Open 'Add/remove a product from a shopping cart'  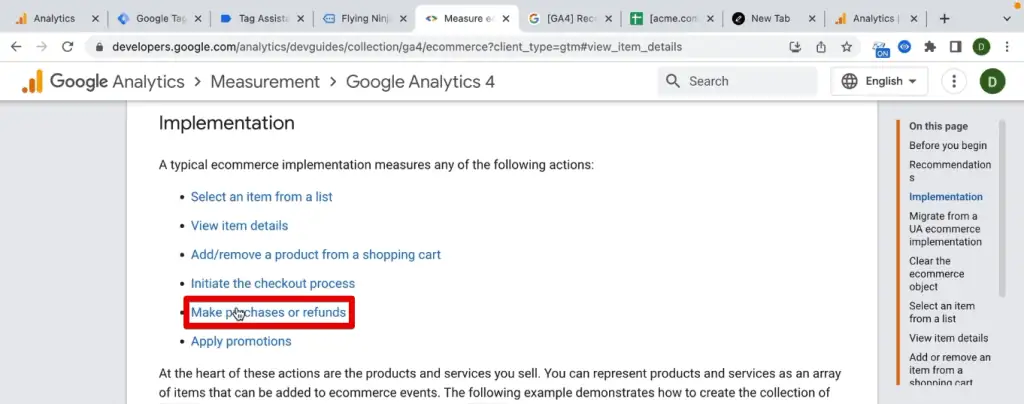pyautogui.click(x=315, y=255)
